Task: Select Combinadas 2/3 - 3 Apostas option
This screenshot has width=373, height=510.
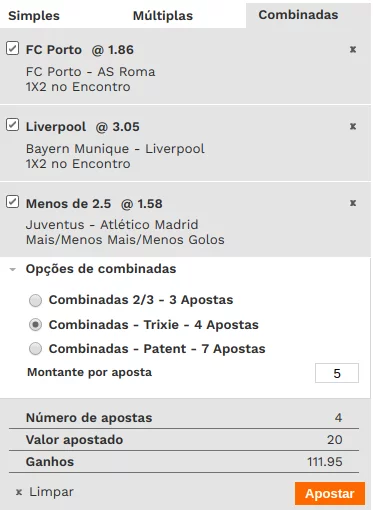Action: pyautogui.click(x=35, y=300)
